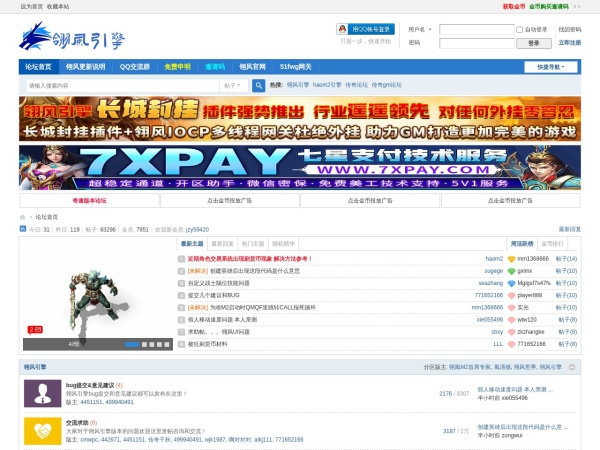This screenshot has width=600, height=450.
Task: Open the QQ交流群 nav menu item
Action: (x=134, y=67)
